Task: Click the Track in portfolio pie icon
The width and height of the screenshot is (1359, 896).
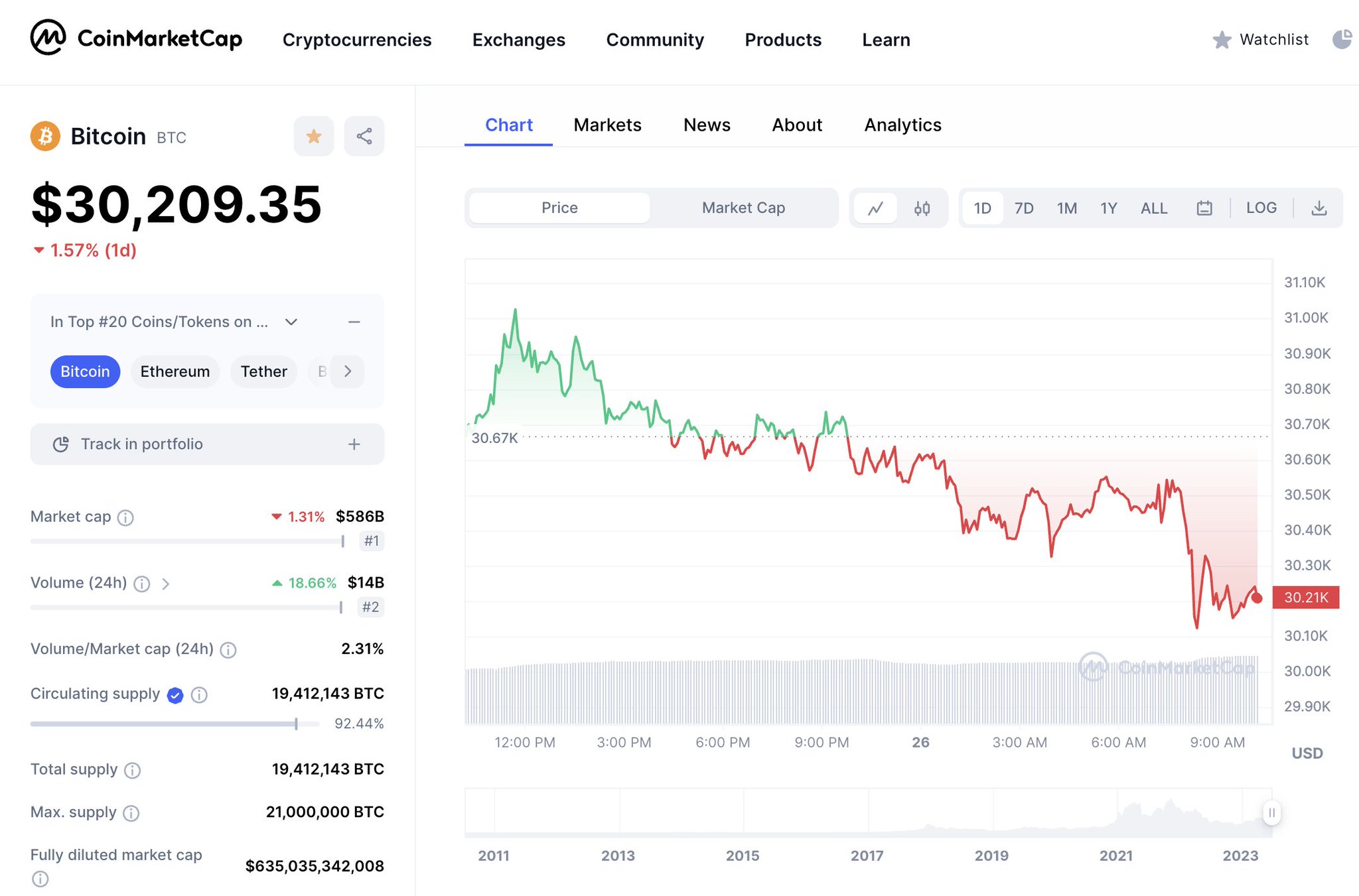Action: click(x=61, y=444)
